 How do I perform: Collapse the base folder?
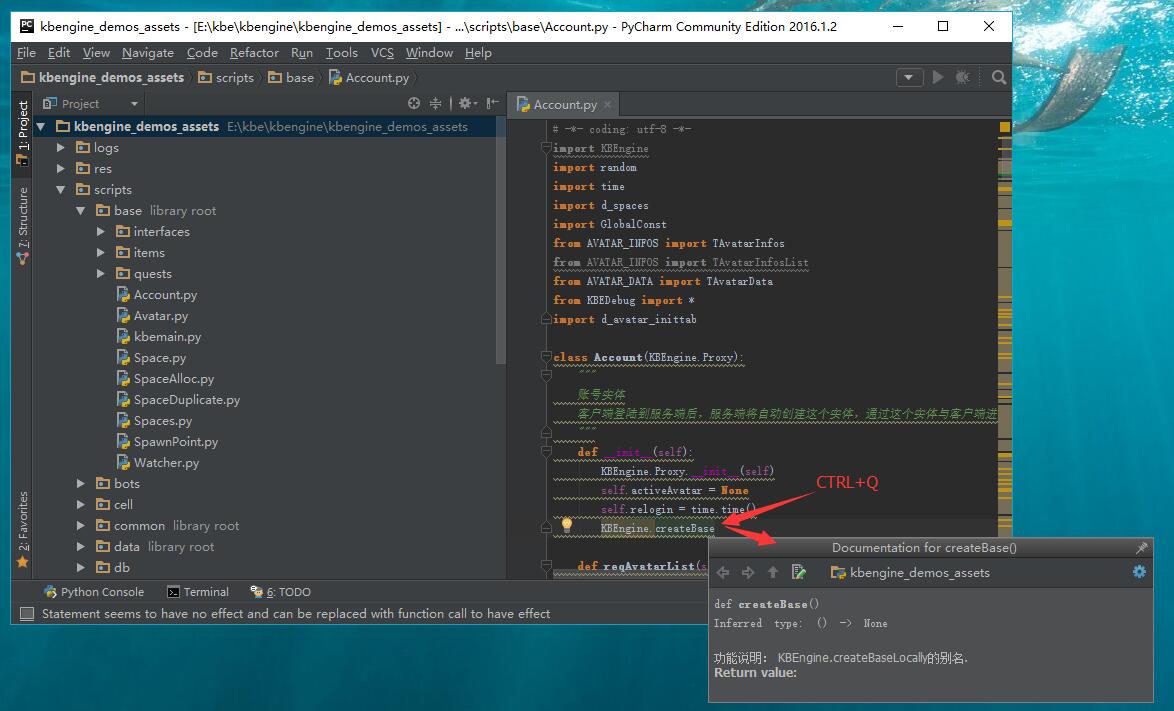point(81,210)
